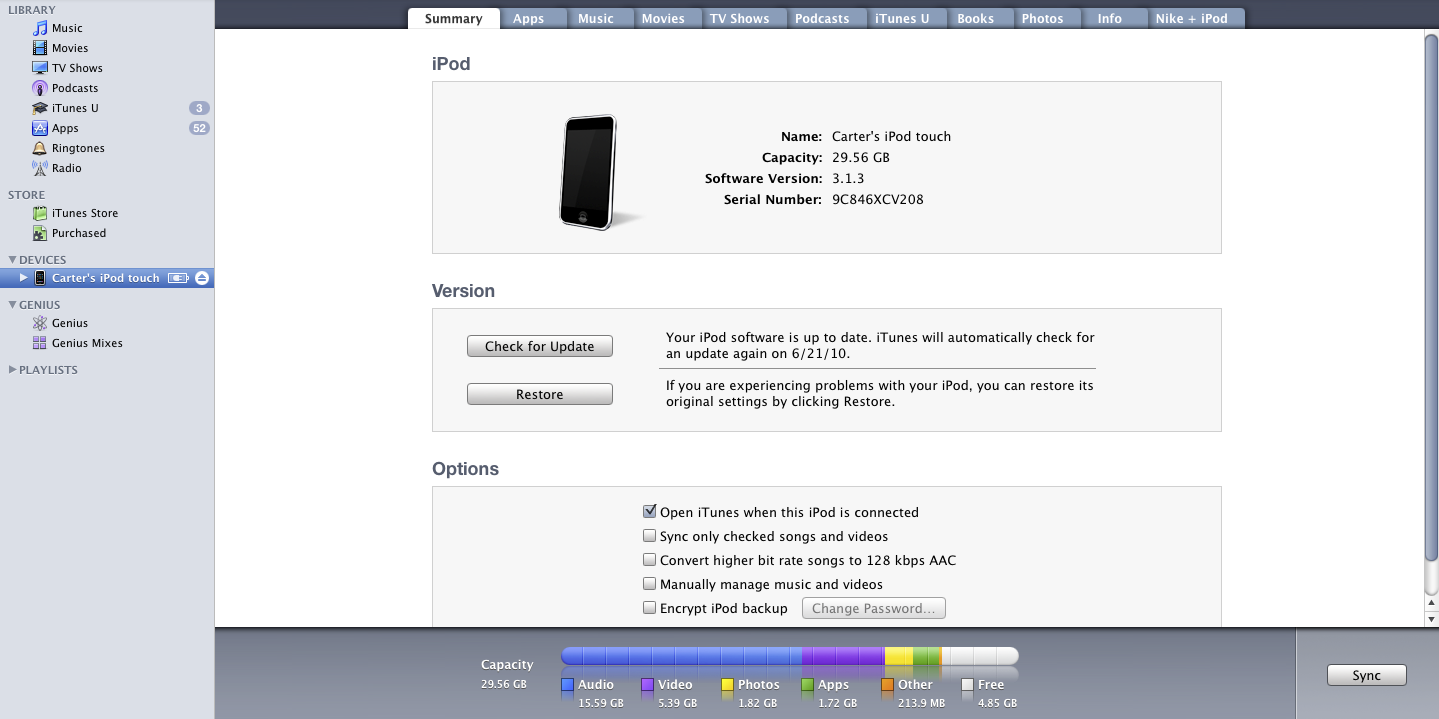Enable Sync only checked songs and videos
The height and width of the screenshot is (719, 1439).
coord(650,536)
